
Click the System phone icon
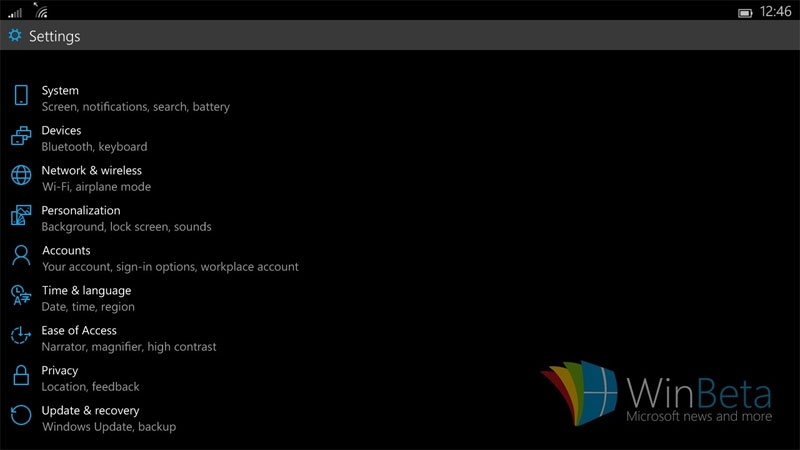click(x=21, y=96)
